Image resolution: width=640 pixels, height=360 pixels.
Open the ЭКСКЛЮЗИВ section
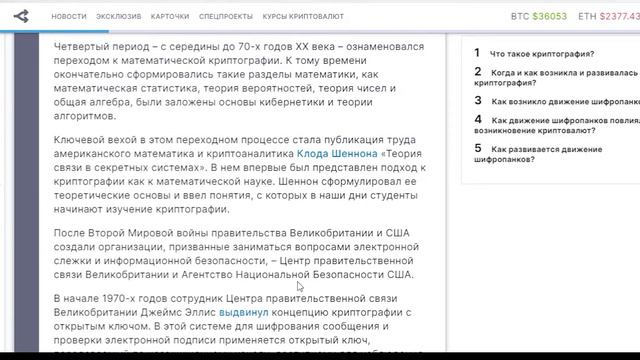[x=119, y=16]
